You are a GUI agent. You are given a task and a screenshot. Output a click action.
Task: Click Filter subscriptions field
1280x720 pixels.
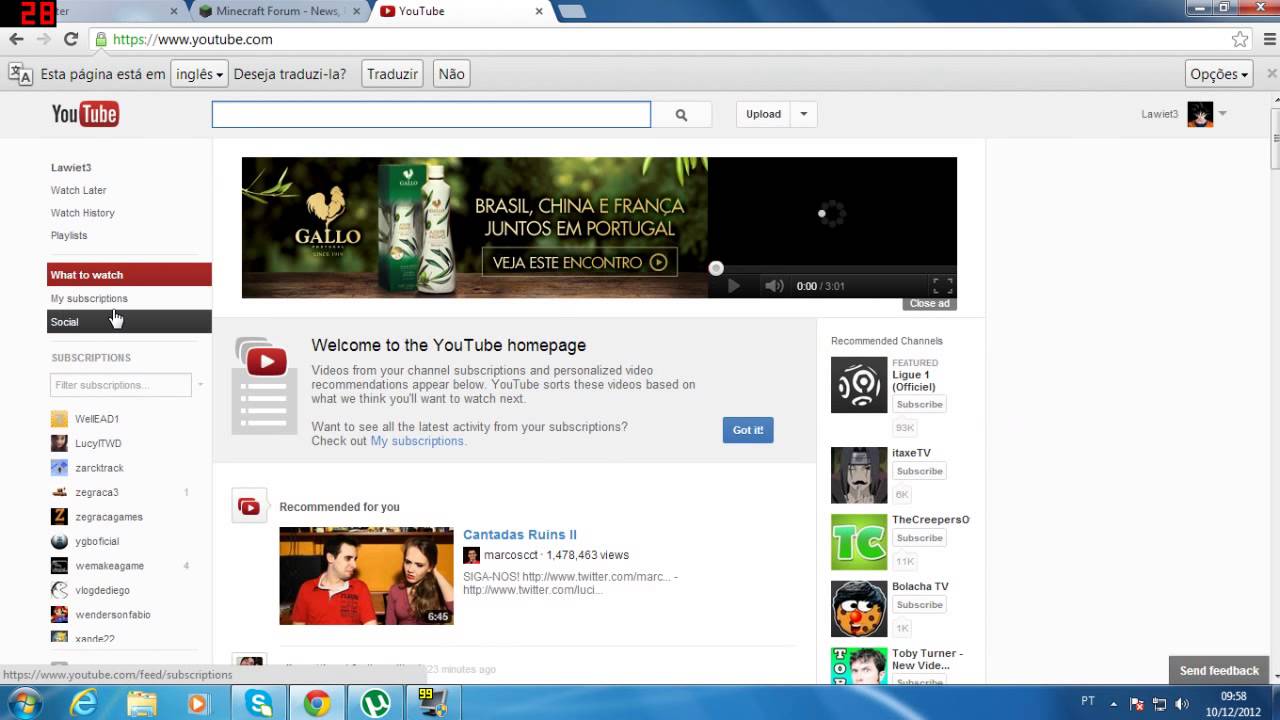click(120, 385)
